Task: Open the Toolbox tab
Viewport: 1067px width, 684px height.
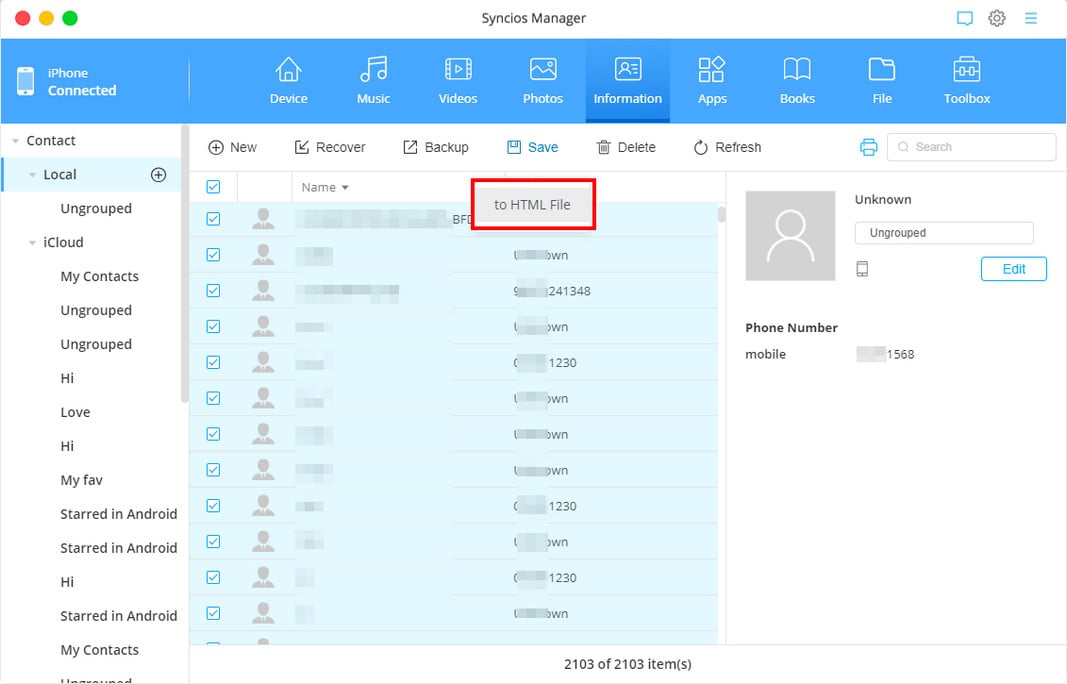Action: click(x=966, y=81)
